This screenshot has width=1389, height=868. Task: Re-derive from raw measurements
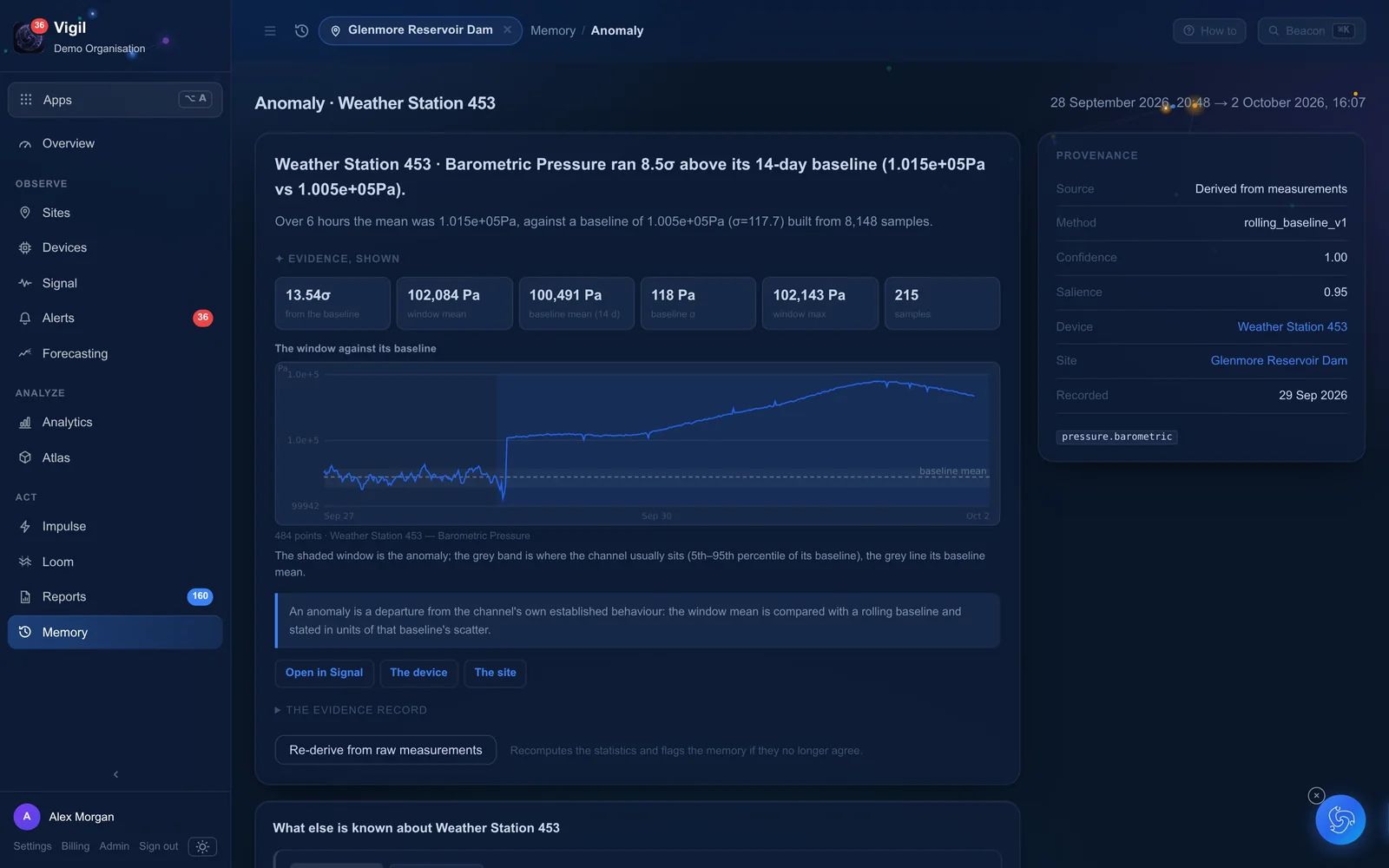(x=385, y=750)
